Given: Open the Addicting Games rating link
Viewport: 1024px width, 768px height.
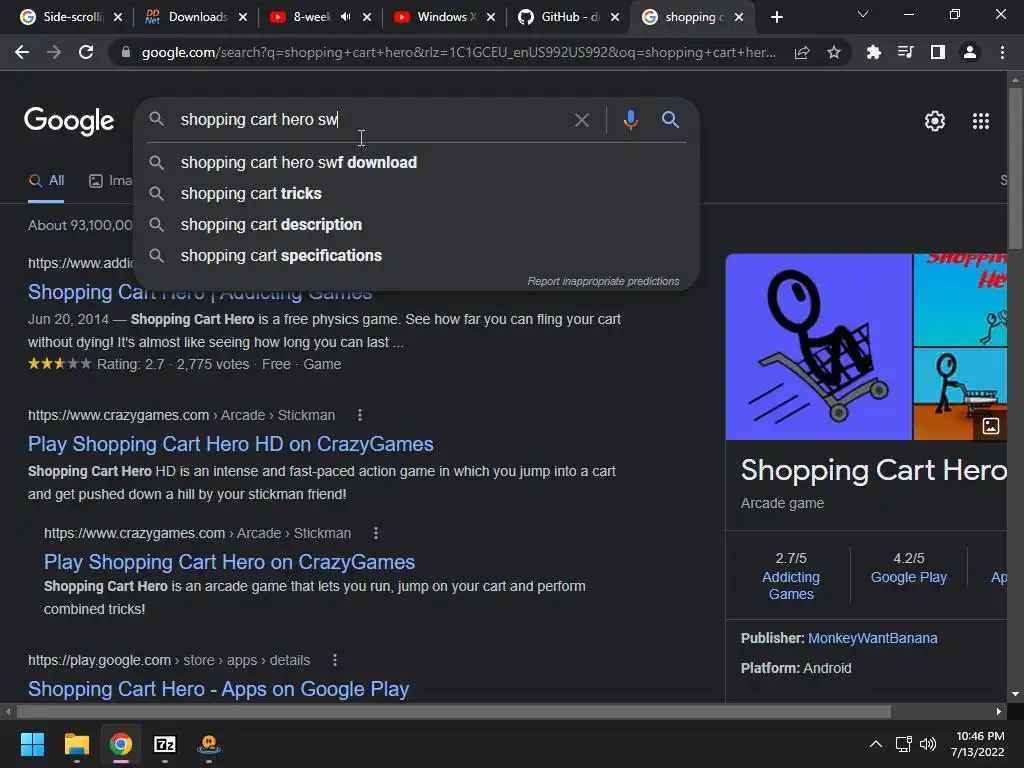Looking at the screenshot, I should click(x=790, y=586).
